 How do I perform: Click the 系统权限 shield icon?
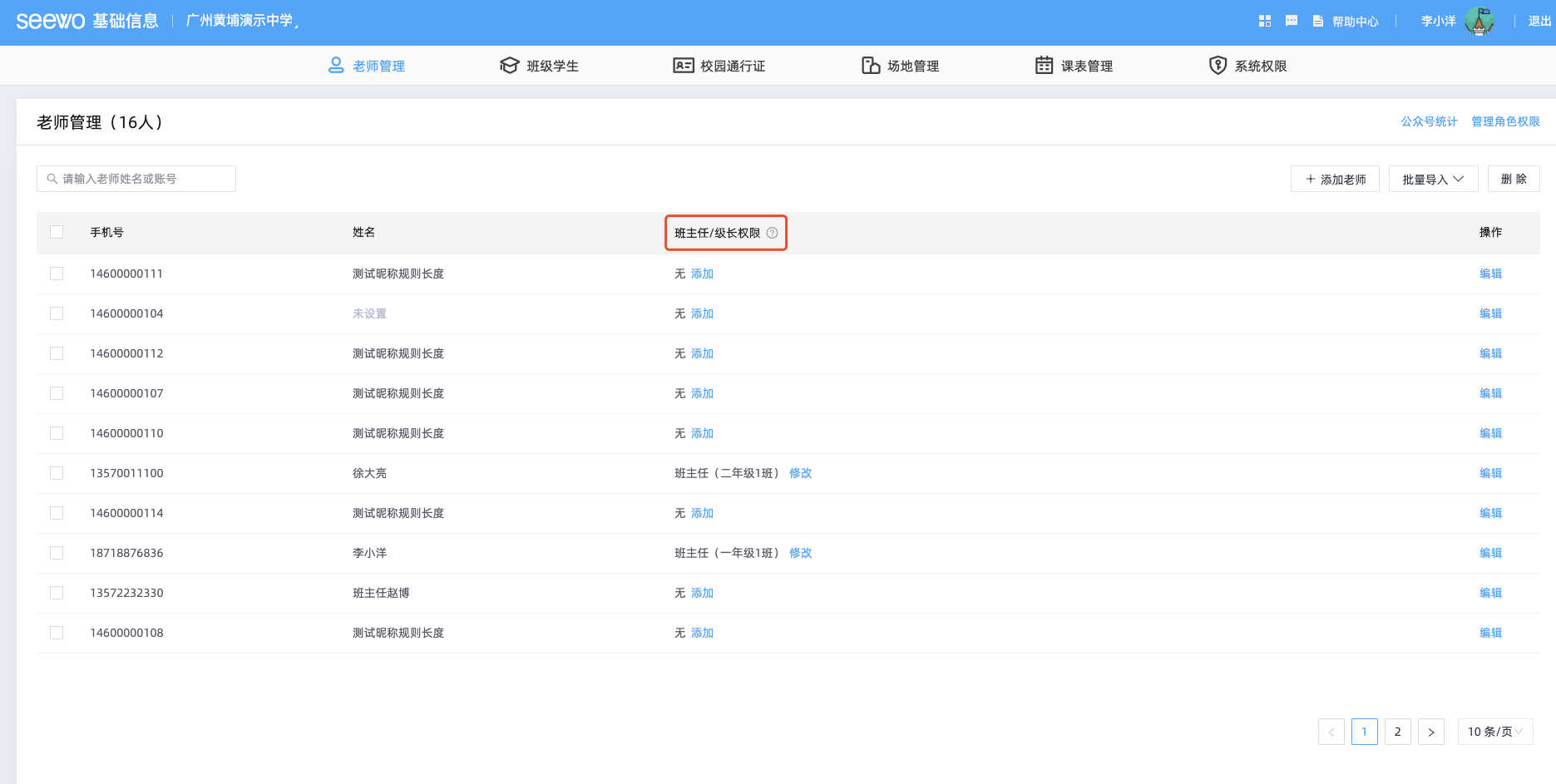coord(1218,66)
